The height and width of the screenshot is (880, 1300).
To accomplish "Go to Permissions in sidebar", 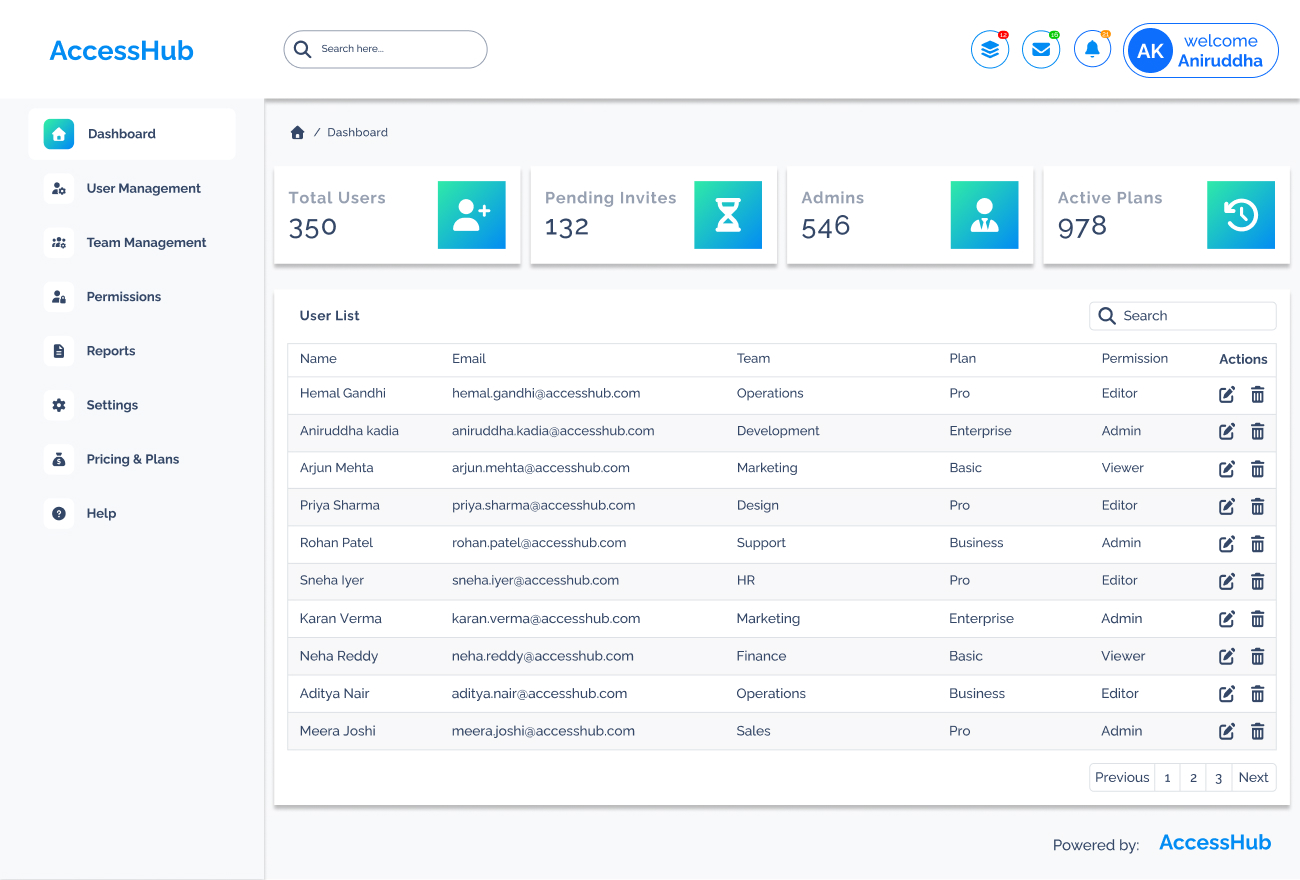I will (x=123, y=297).
